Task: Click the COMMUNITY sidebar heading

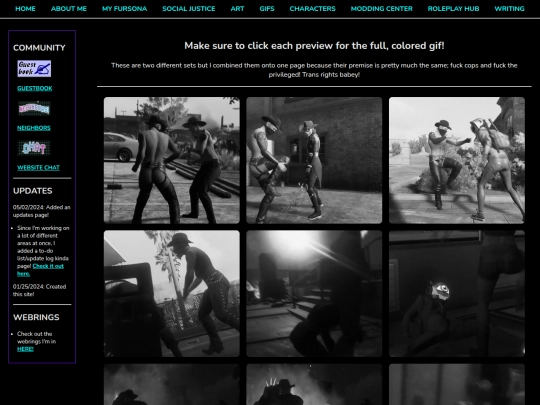Action: 39,48
